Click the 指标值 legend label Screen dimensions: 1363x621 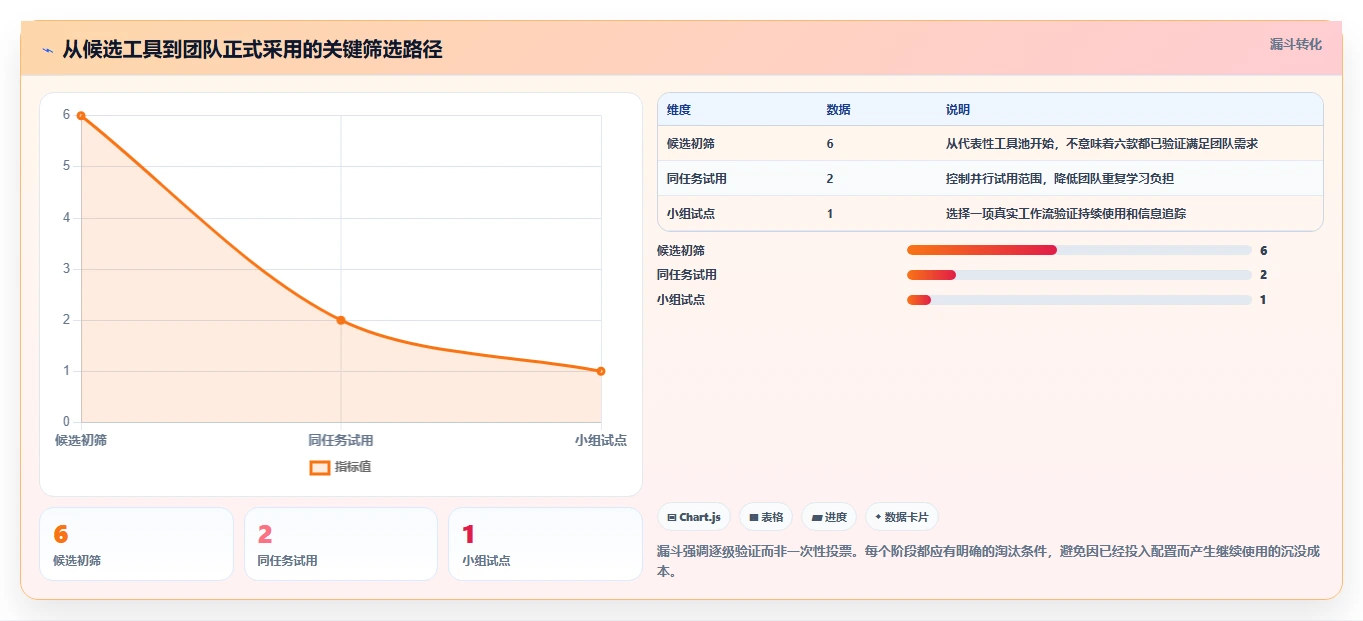(353, 467)
